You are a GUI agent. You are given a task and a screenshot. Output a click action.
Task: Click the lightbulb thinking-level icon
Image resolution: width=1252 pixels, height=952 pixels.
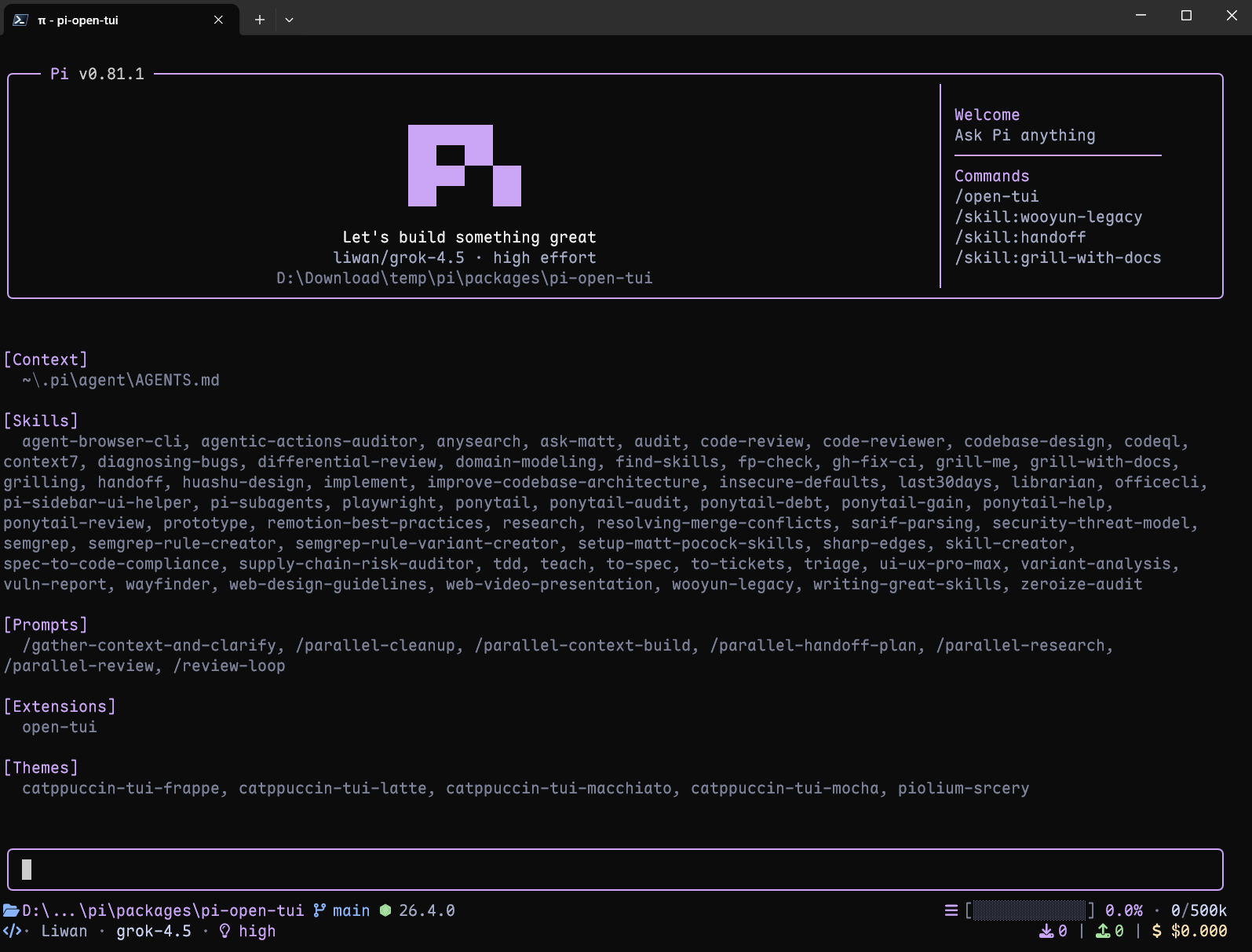224,931
